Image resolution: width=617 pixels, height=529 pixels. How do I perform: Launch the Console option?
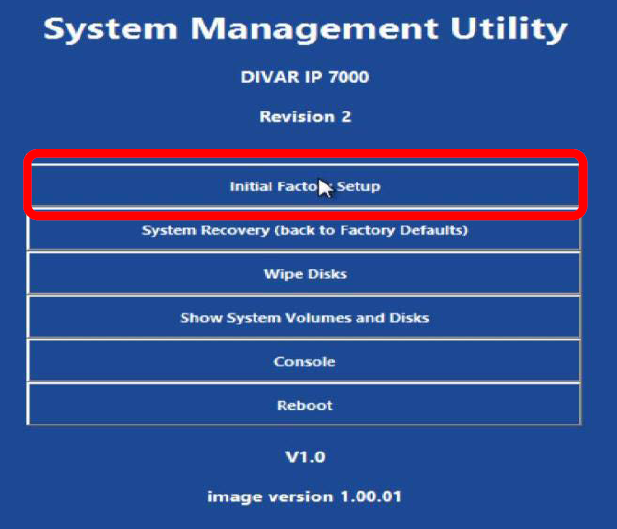point(305,361)
